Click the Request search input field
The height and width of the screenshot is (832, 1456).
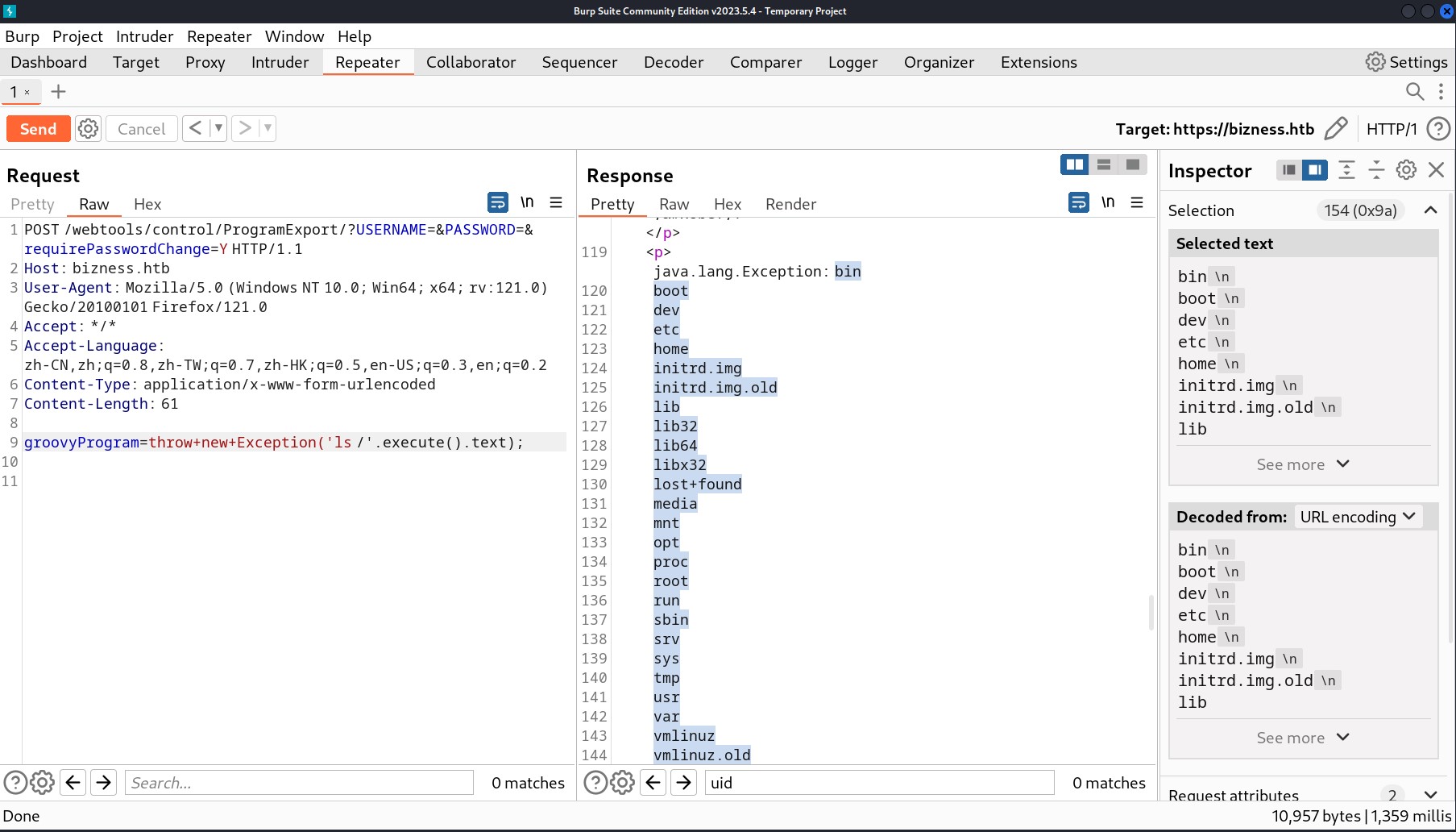pyautogui.click(x=299, y=783)
